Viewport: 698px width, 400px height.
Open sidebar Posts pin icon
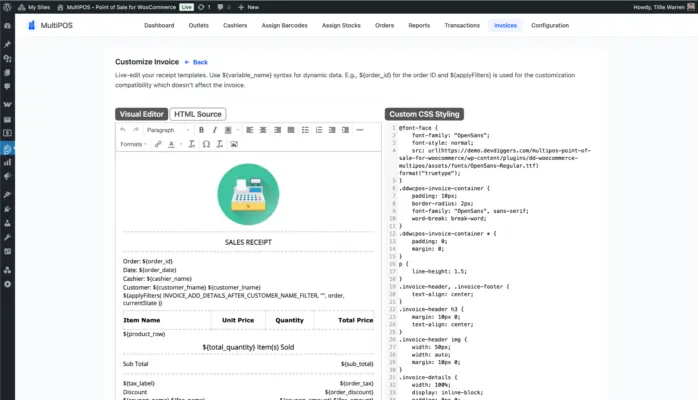coord(7,44)
